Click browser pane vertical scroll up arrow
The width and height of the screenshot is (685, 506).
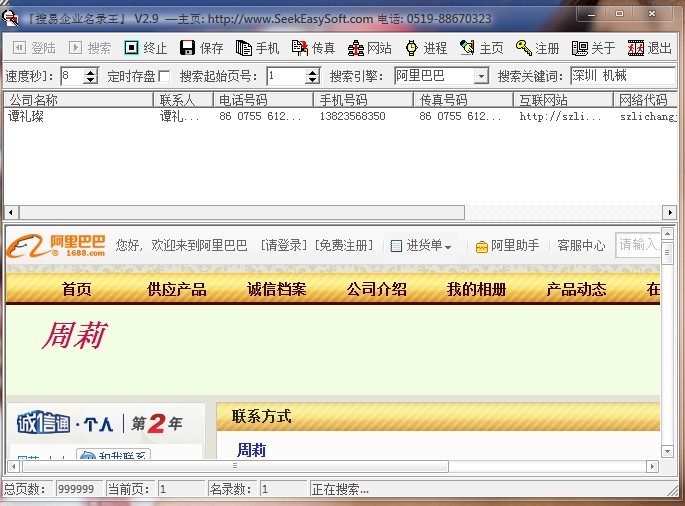[667, 234]
